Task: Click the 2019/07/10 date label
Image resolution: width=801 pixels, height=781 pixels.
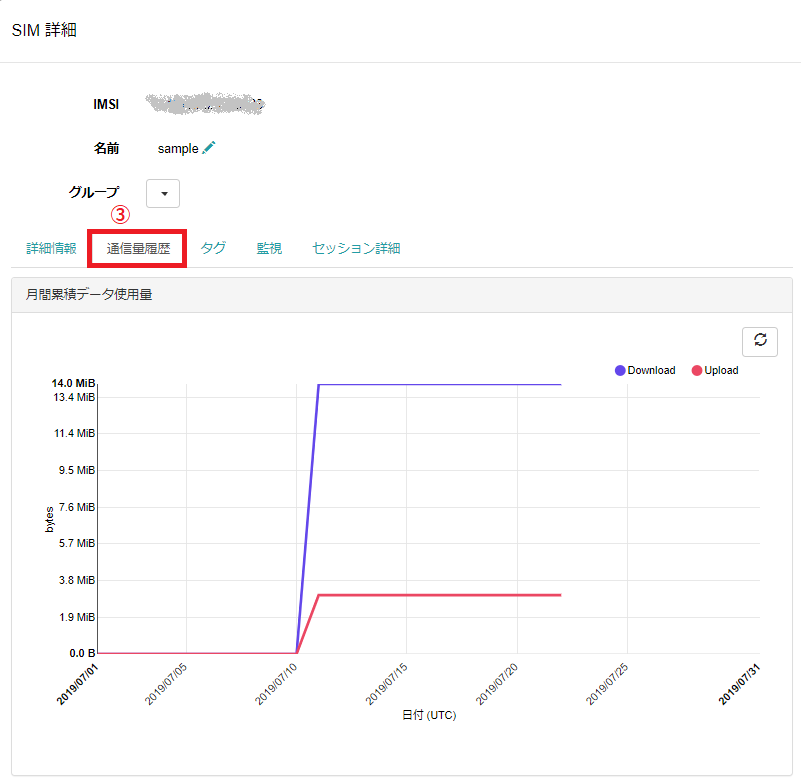Action: point(276,684)
